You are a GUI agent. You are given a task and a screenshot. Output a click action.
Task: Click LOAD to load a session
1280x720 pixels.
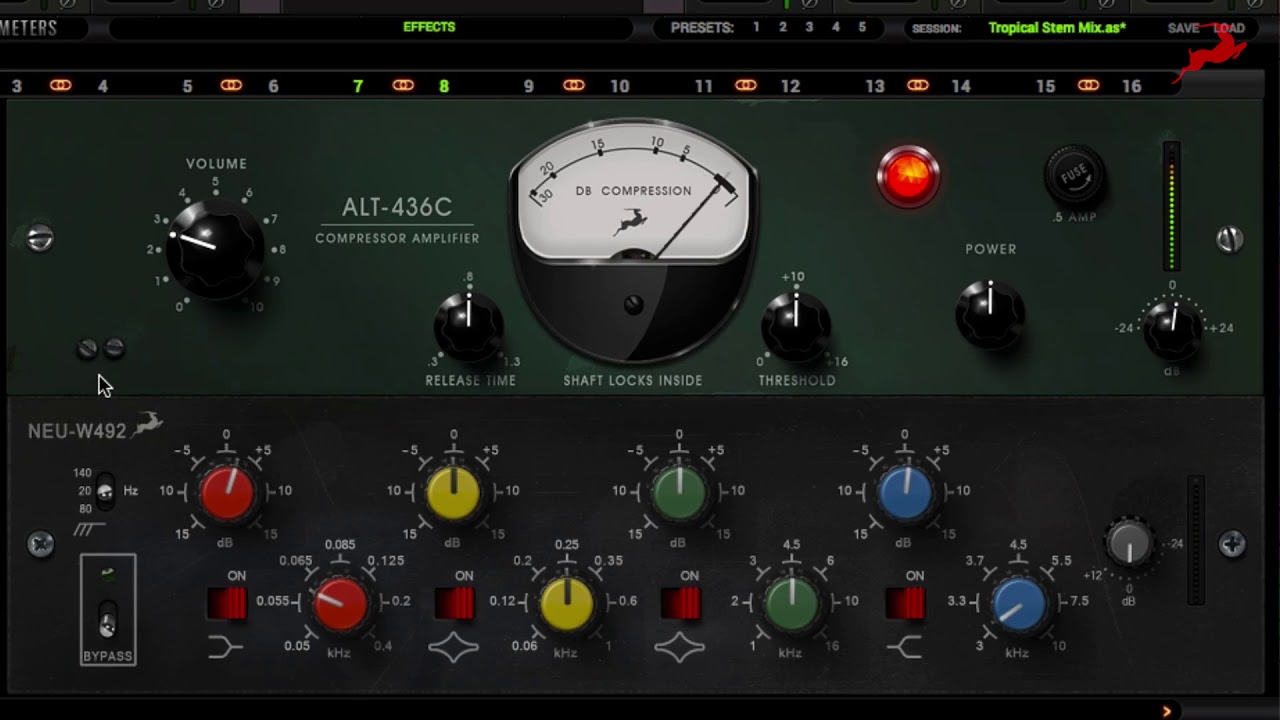point(1229,28)
